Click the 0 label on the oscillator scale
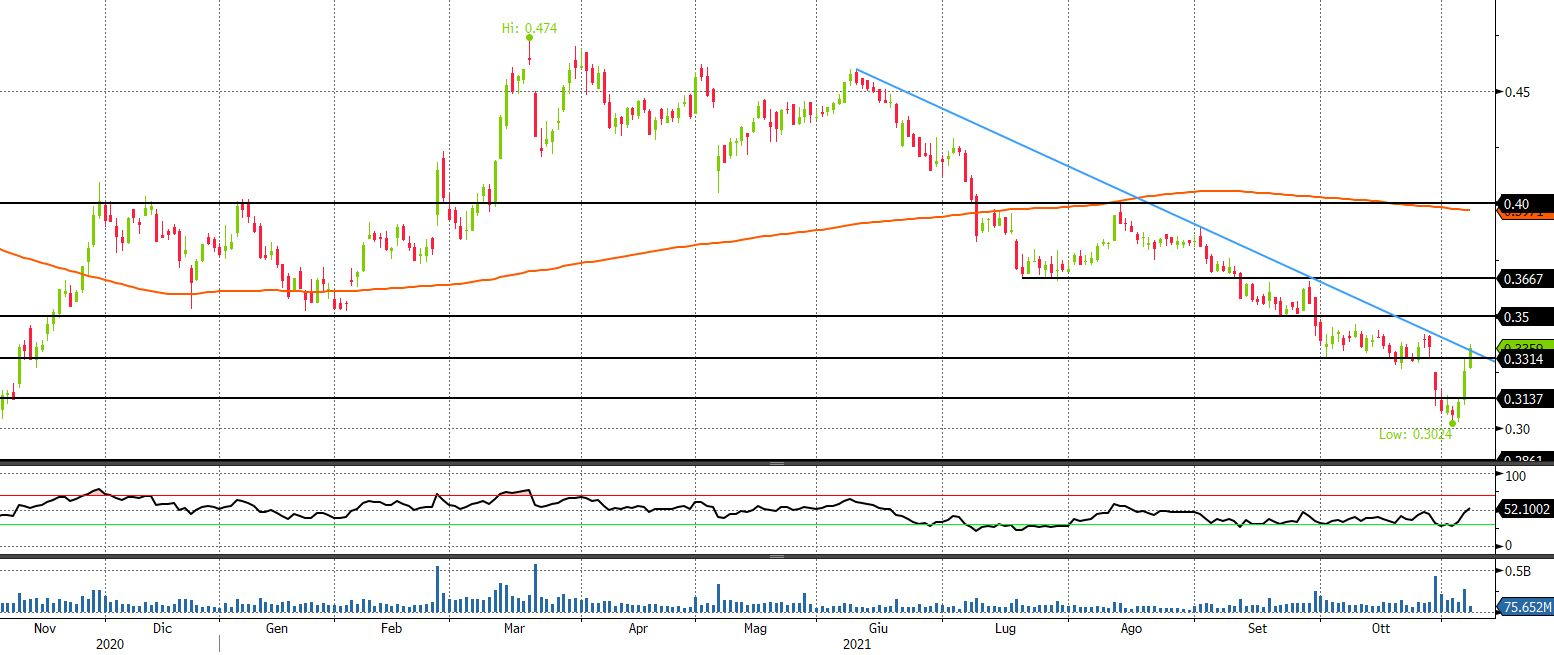This screenshot has height=655, width=1554. [x=1507, y=545]
